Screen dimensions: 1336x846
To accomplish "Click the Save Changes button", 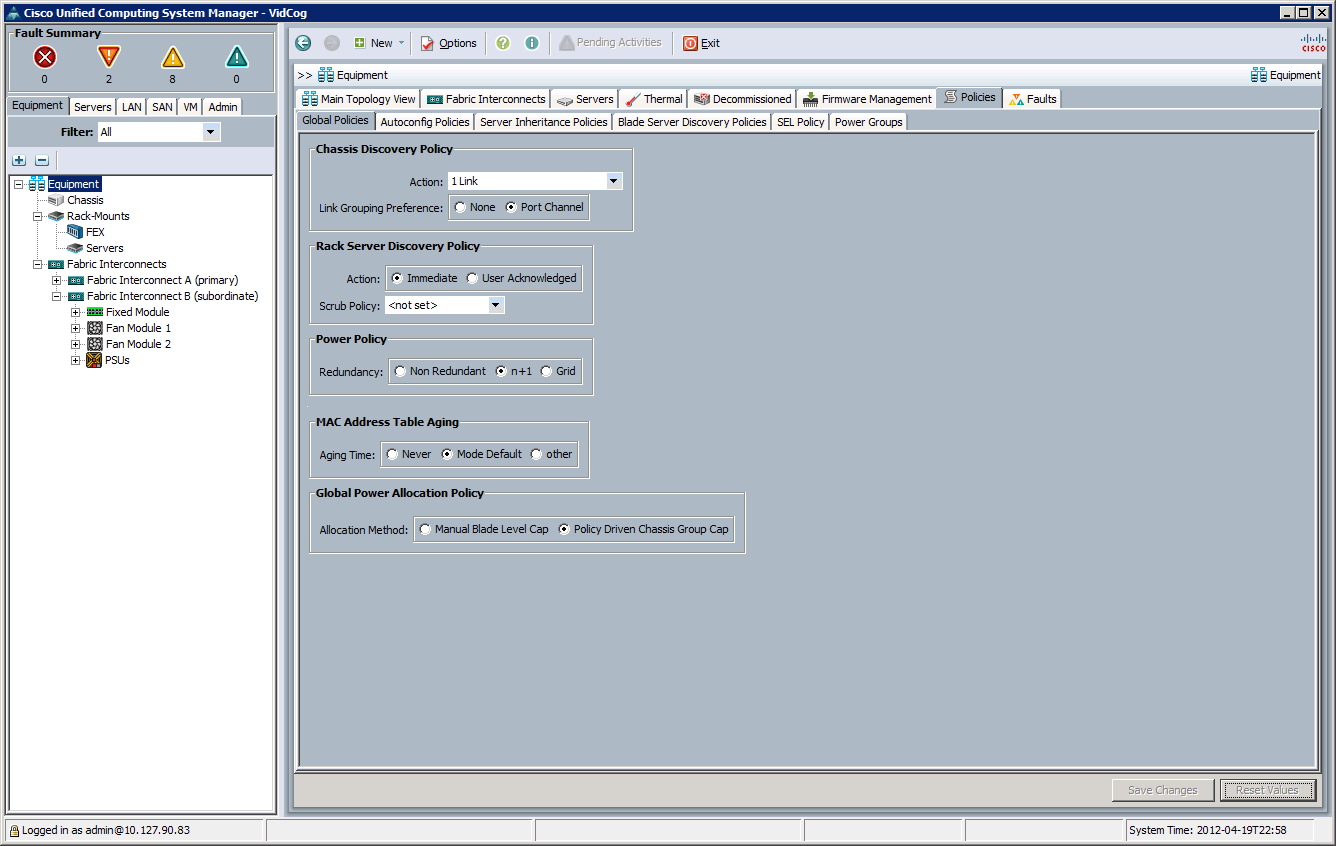I will click(1163, 790).
